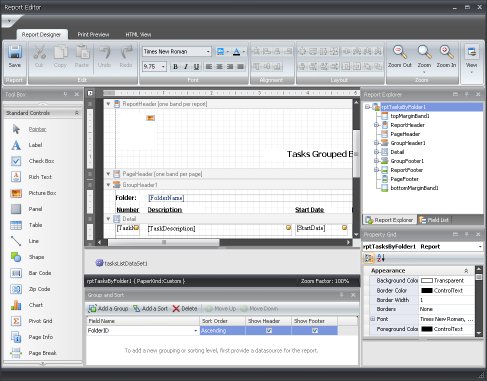This screenshot has width=487, height=381.
Task: Switch to the Print Preview tab
Action: click(93, 34)
